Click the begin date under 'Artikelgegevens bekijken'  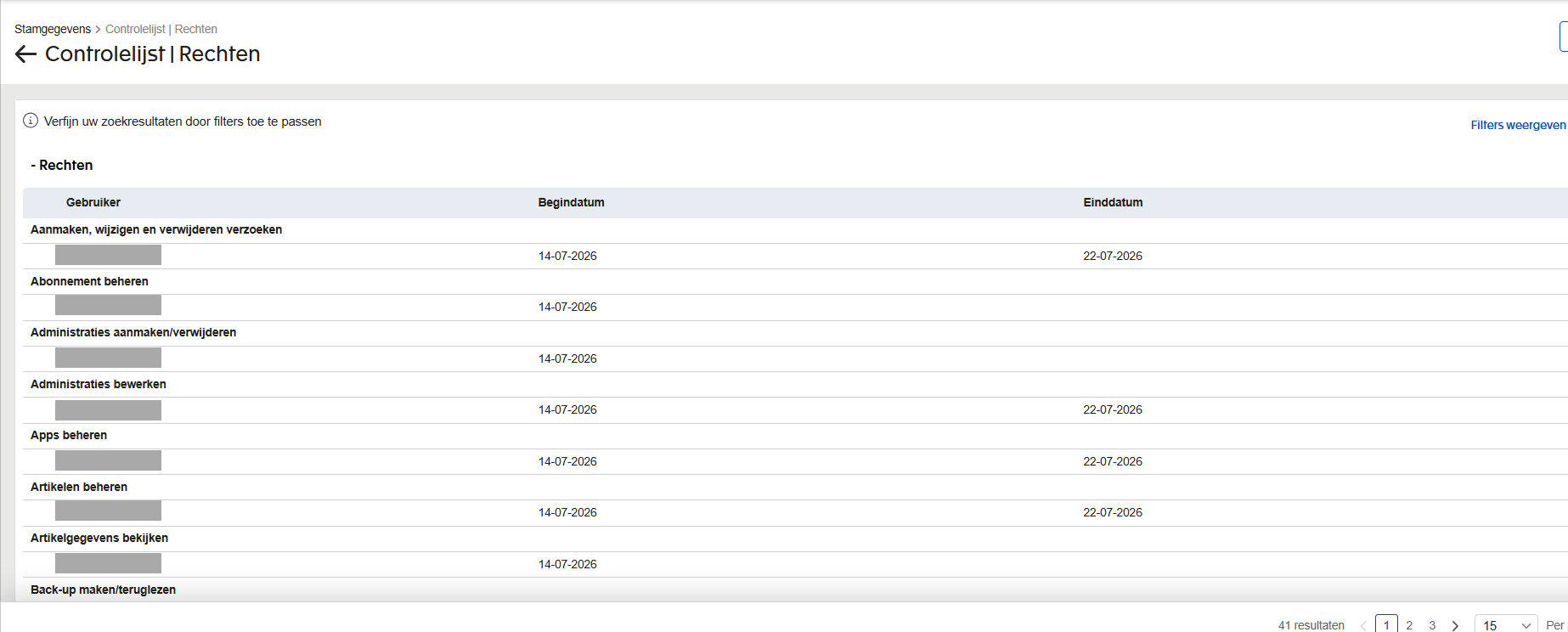(x=567, y=564)
